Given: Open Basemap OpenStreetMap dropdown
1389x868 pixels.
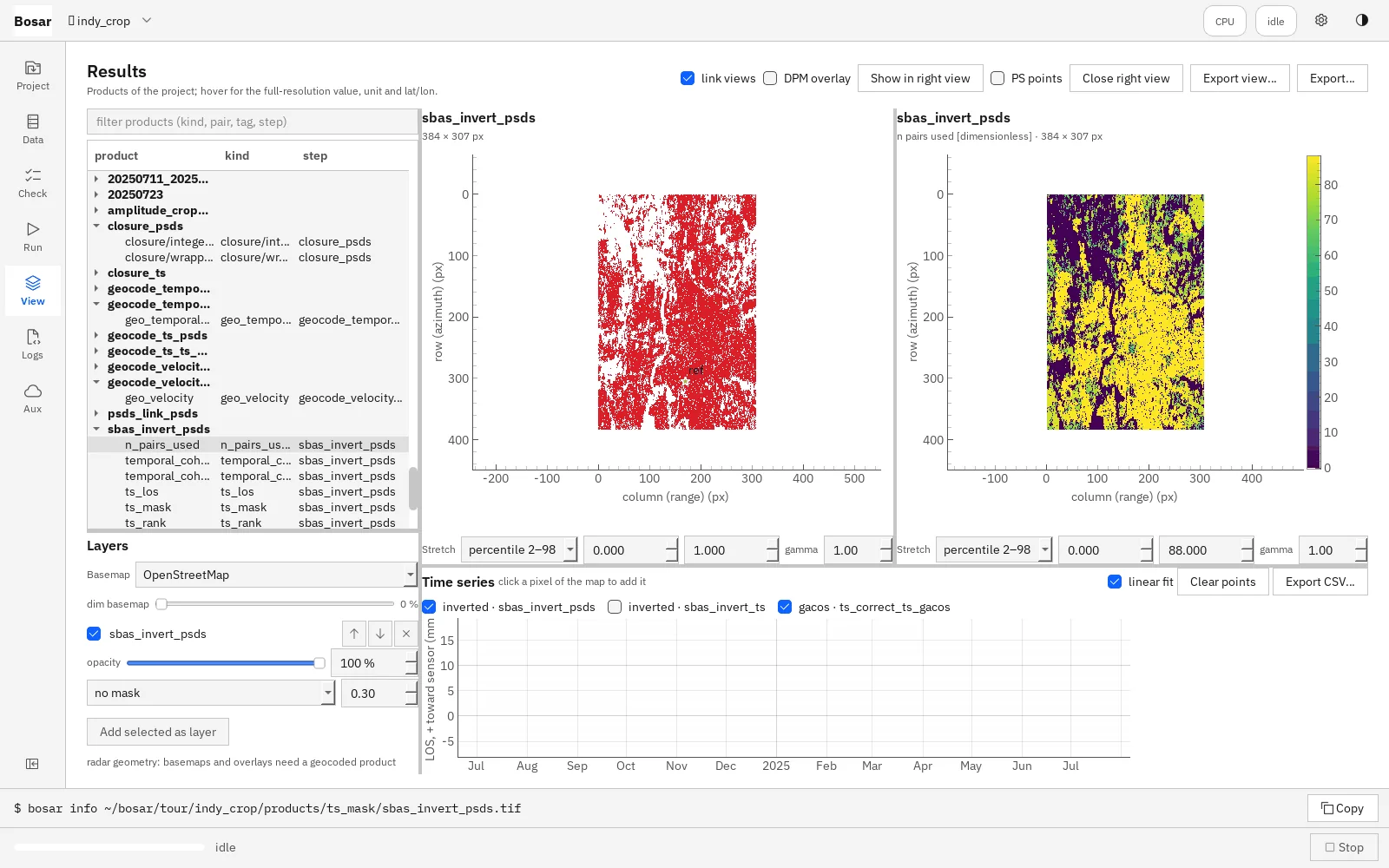Looking at the screenshot, I should click(276, 575).
